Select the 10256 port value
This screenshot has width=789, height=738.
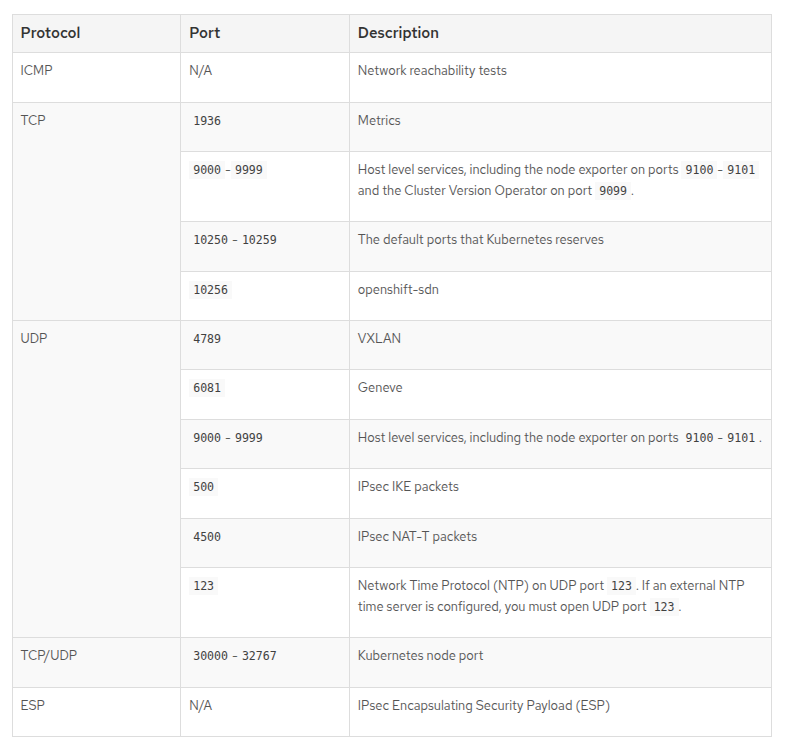point(210,290)
